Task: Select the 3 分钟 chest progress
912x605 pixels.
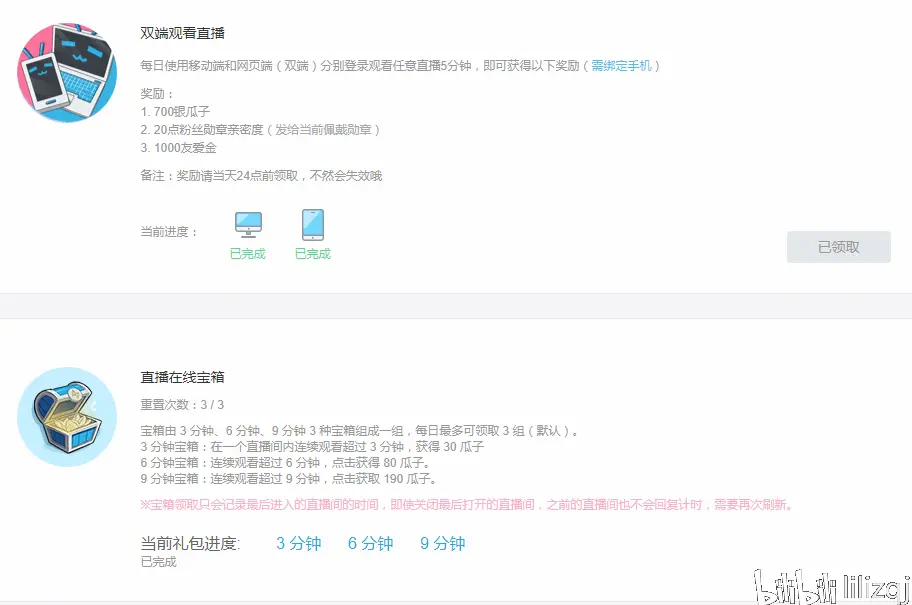Action: click(298, 543)
